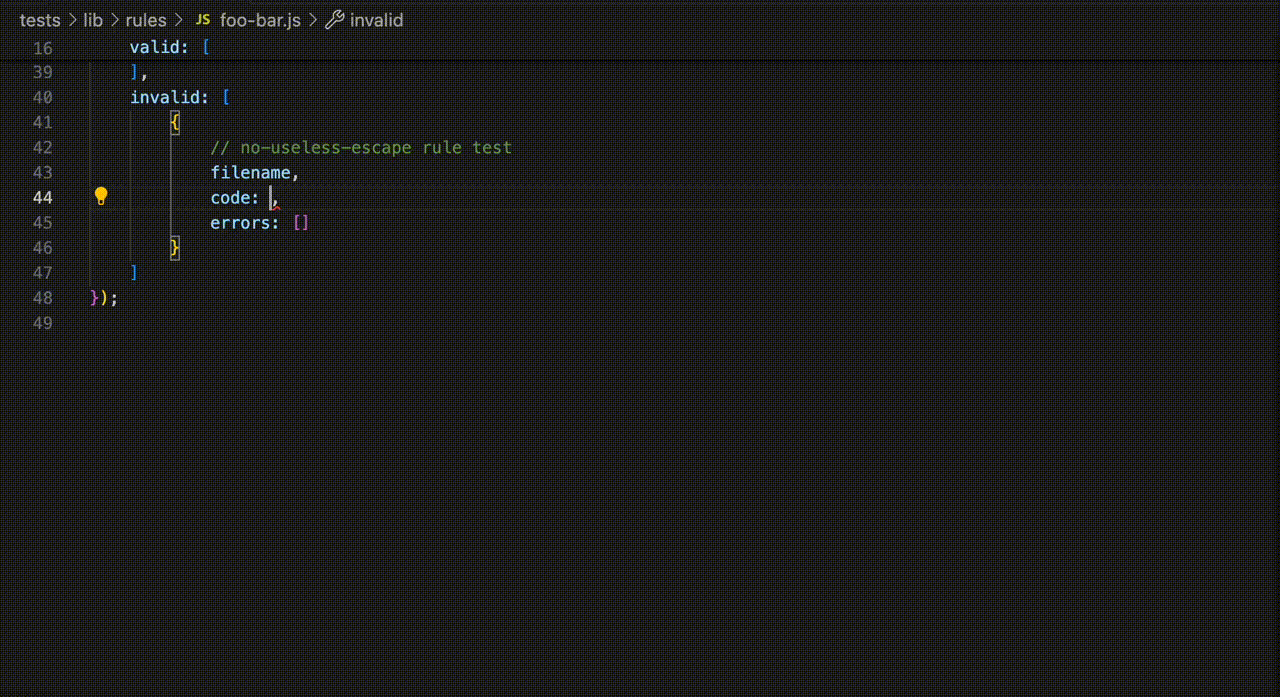Image resolution: width=1280 pixels, height=697 pixels.
Task: Click line number 42 in gutter
Action: pyautogui.click(x=43, y=148)
